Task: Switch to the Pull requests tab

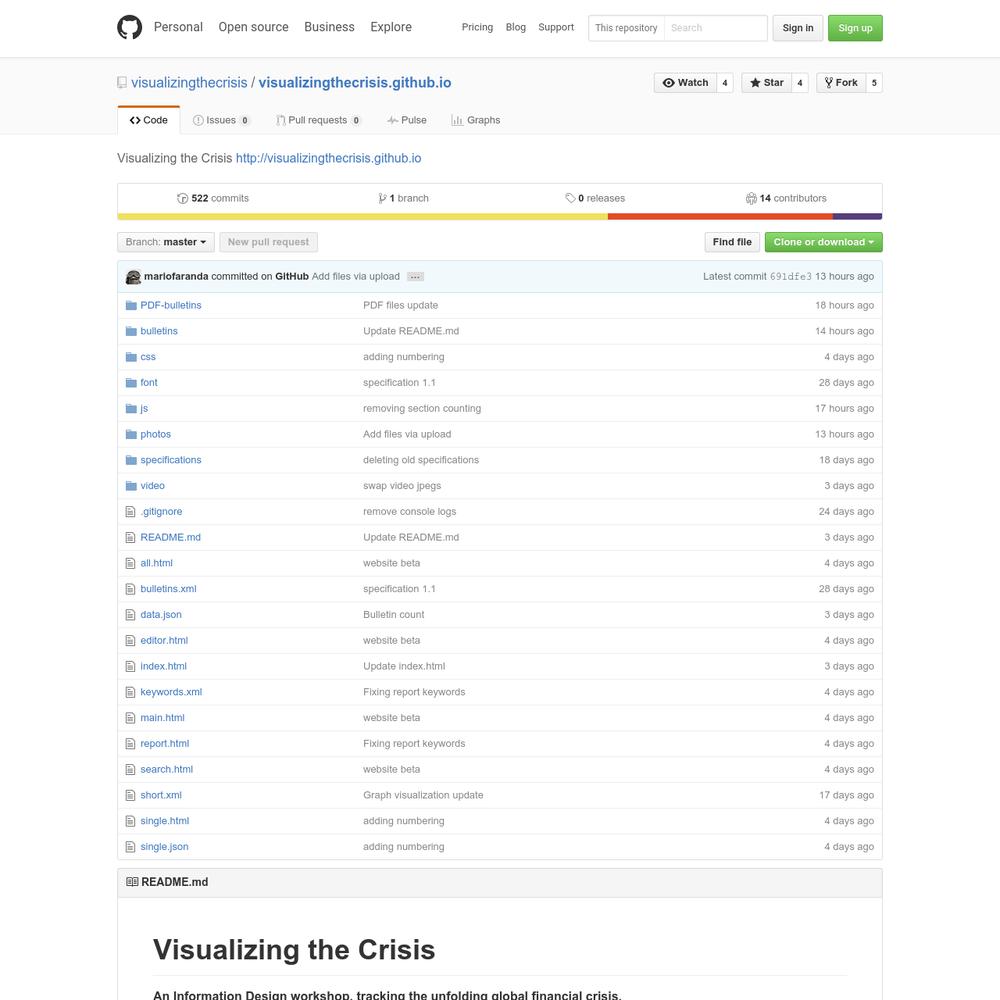Action: click(x=318, y=120)
